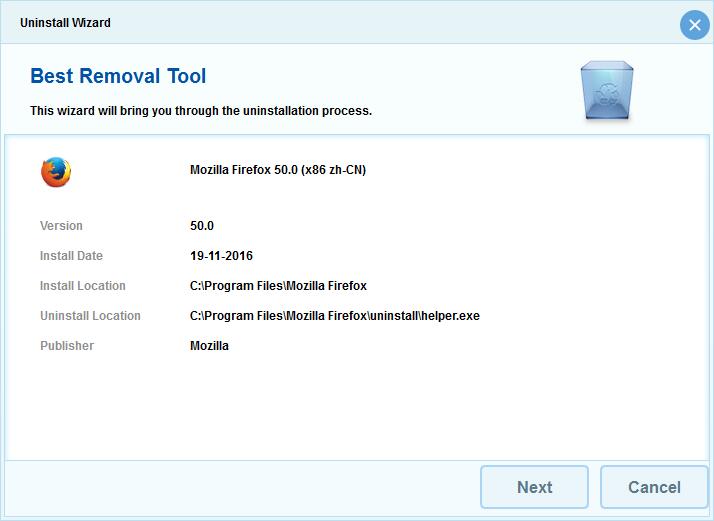
Task: Click the Install Location label
Action: pyautogui.click(x=82, y=286)
